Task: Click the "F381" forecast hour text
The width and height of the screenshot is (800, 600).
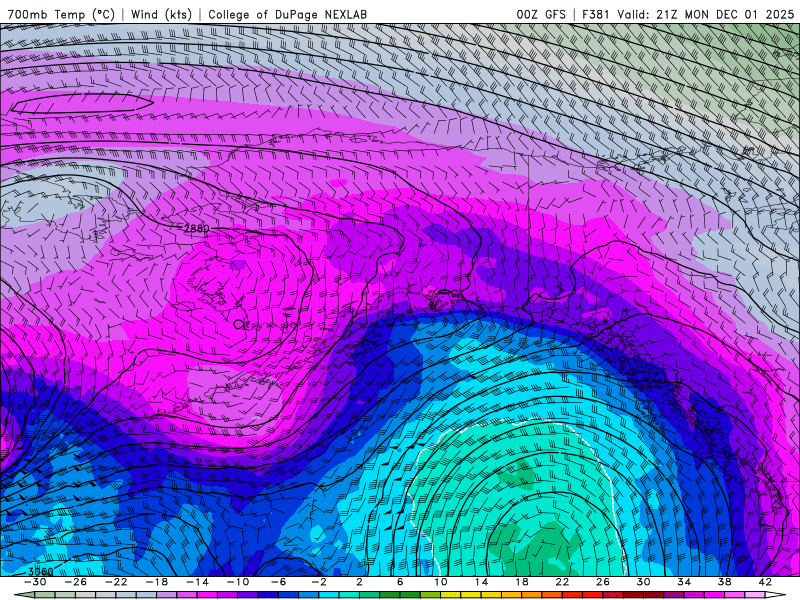Action: (x=596, y=14)
